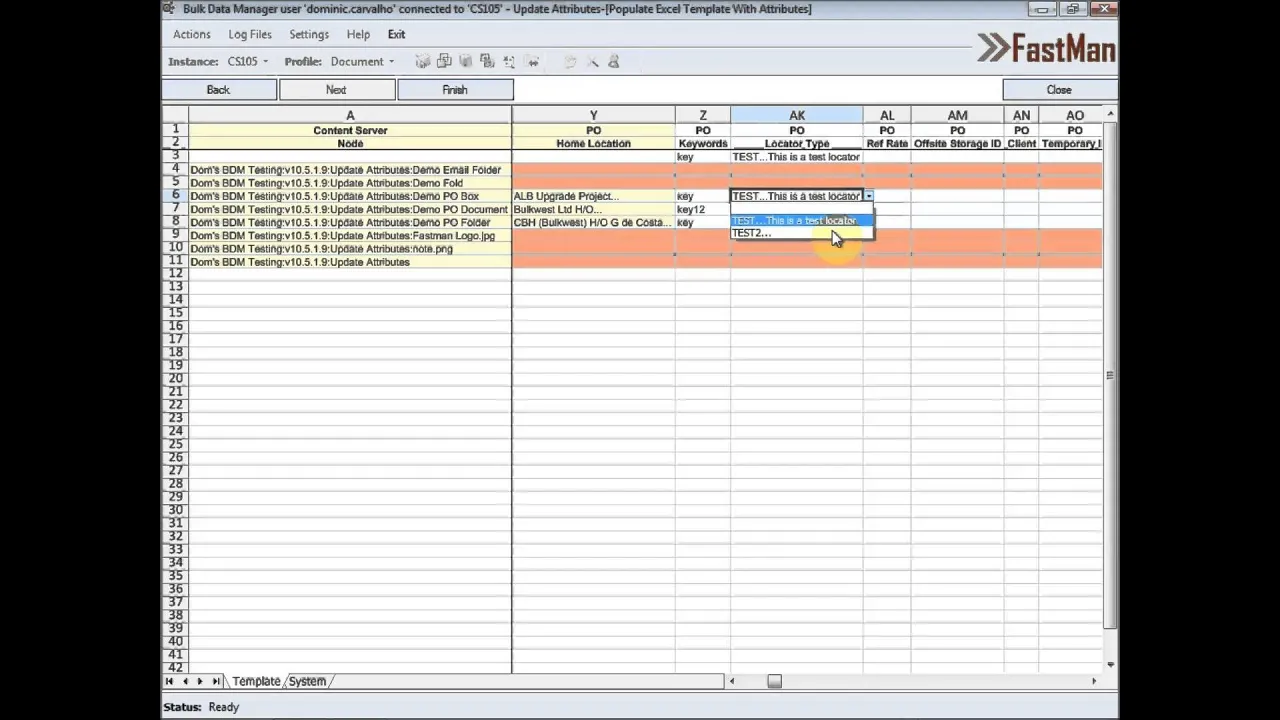Click the 'Demo PO Box' node cell
This screenshot has height=720, width=1280.
[350, 196]
